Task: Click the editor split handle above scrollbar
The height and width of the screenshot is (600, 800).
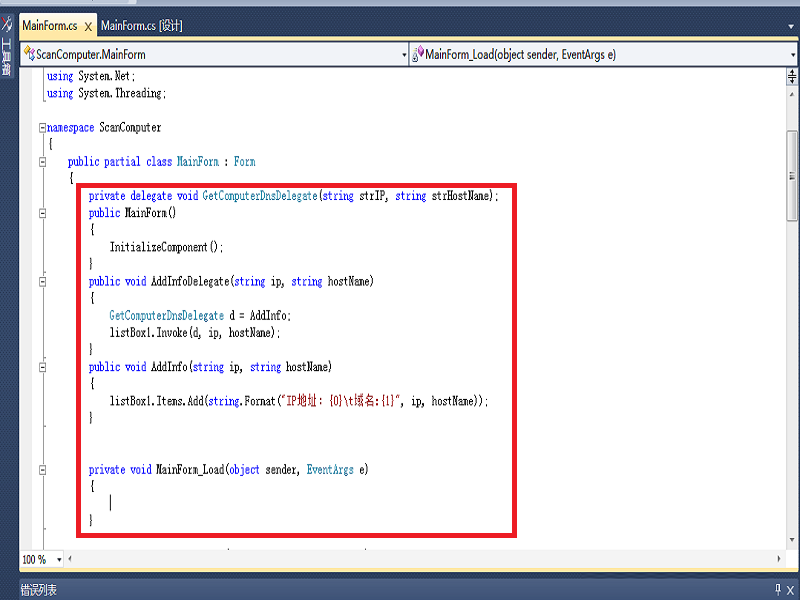Action: [x=792, y=77]
